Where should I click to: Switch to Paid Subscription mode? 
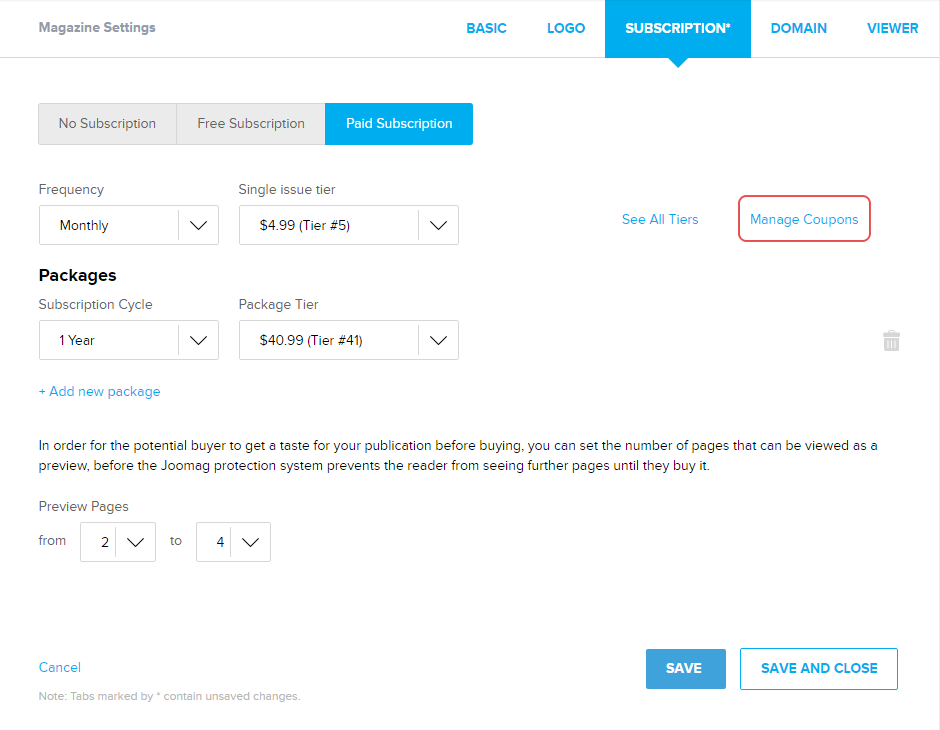[x=399, y=124]
